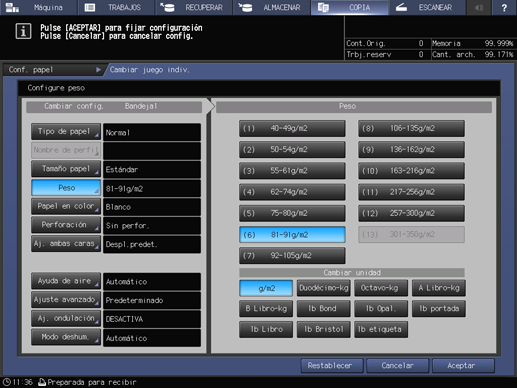Open Aj. ondulación setting

tap(66, 318)
